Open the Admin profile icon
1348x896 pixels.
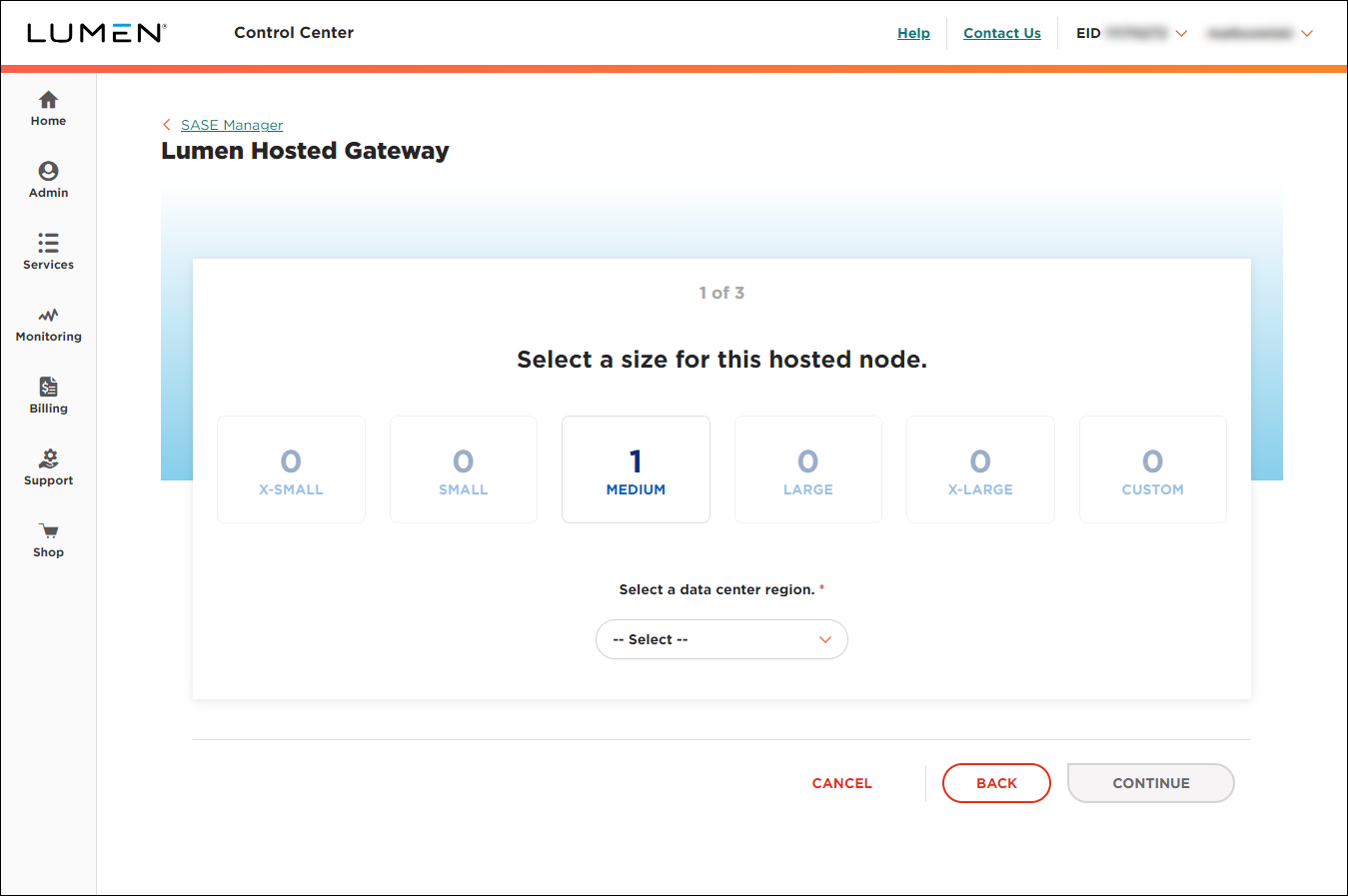[x=48, y=171]
